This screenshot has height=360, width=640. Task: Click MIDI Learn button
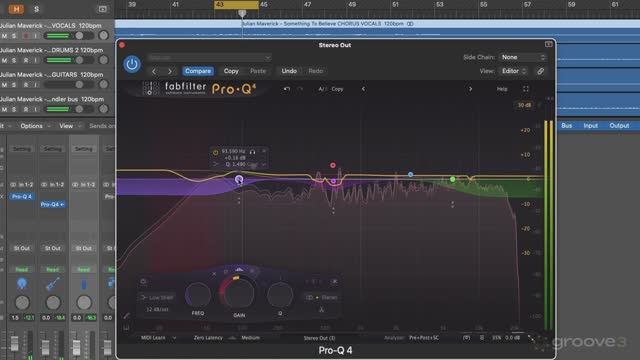[153, 338]
